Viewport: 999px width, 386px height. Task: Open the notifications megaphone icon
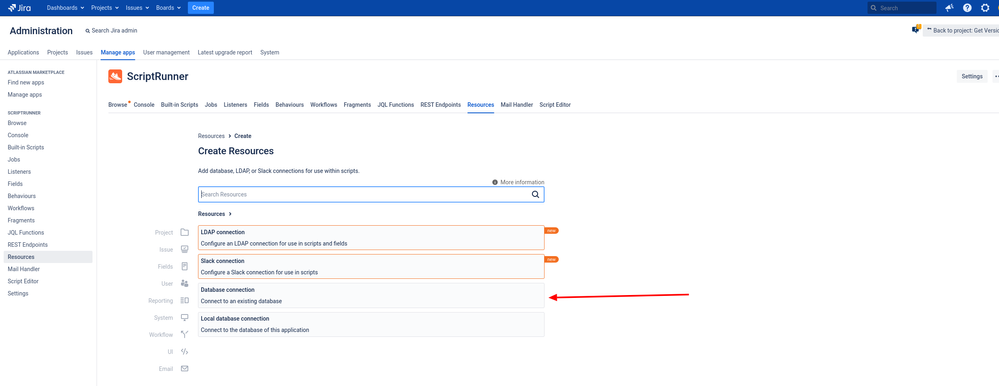(949, 8)
